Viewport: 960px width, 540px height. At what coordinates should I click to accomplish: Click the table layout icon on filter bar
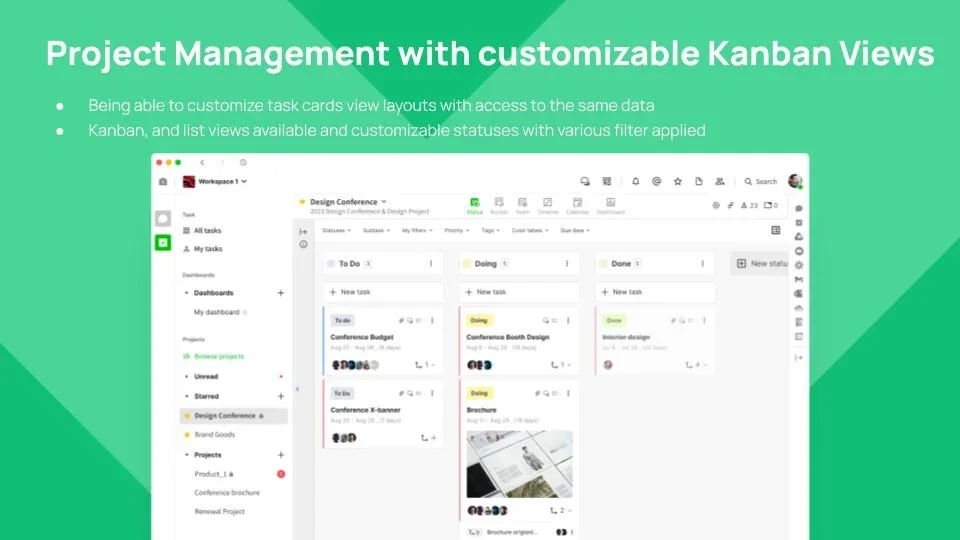[x=776, y=230]
